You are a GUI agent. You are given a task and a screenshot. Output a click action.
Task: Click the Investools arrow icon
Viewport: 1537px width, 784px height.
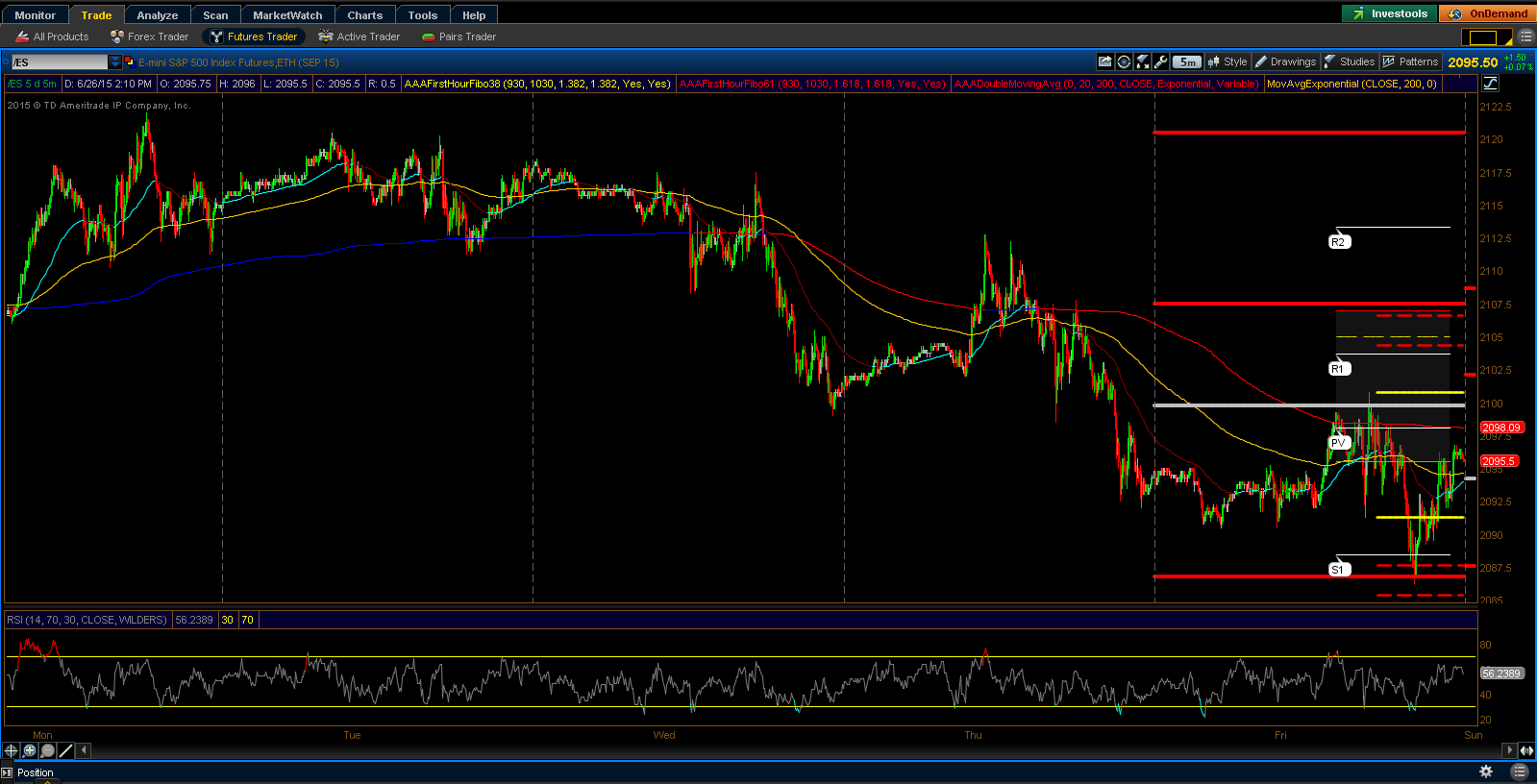click(1358, 13)
